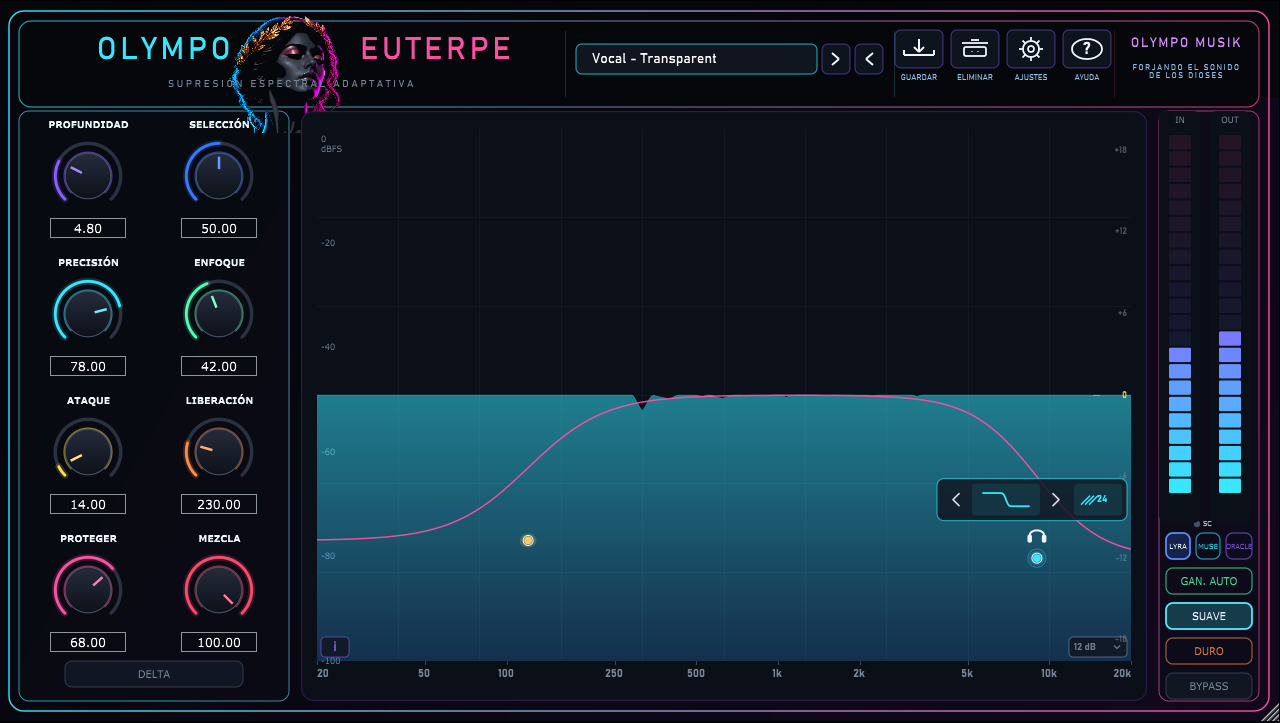Click the Enfoque value field 42.00
This screenshot has height=723, width=1280.
click(219, 366)
